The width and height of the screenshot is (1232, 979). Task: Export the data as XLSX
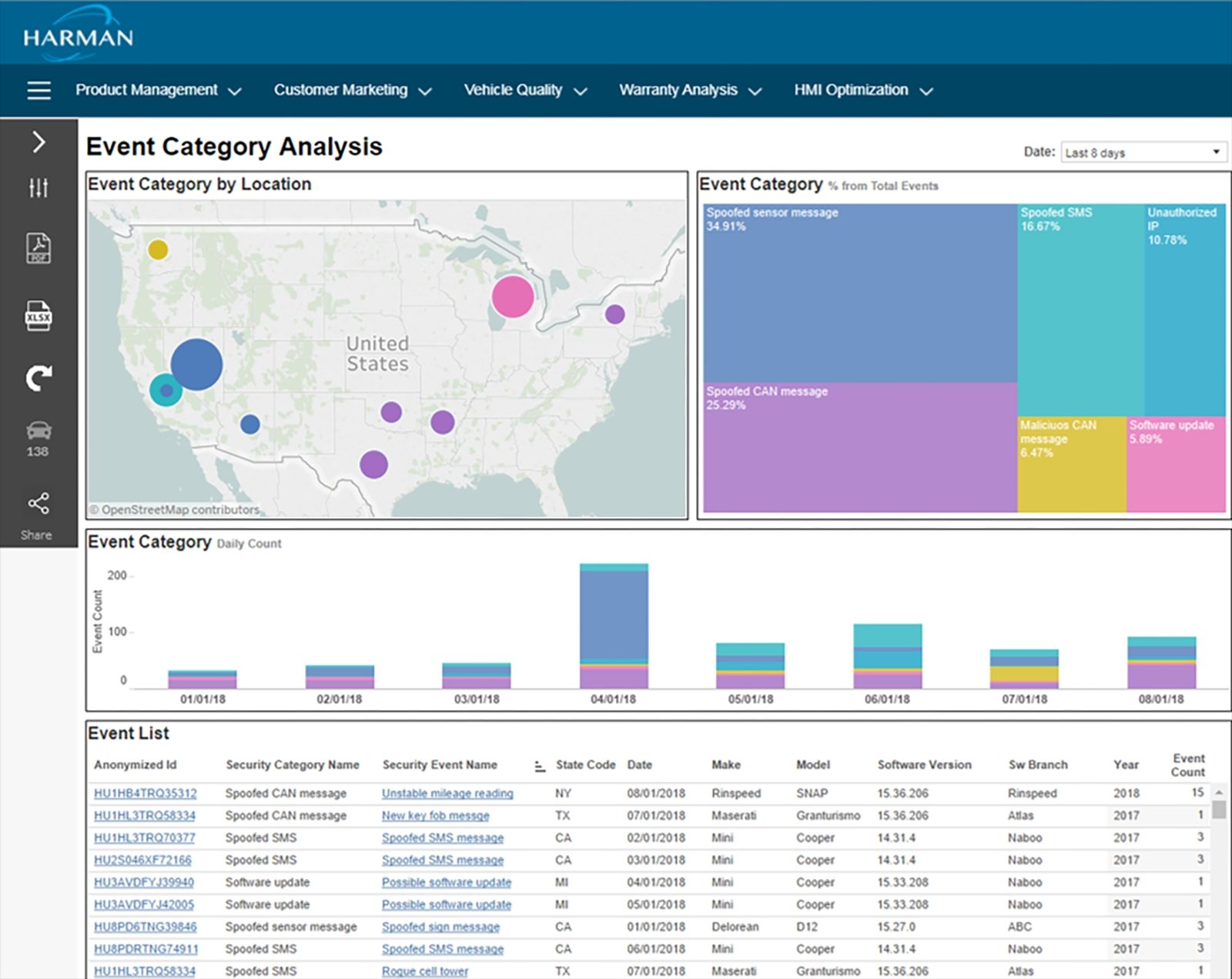(x=38, y=316)
